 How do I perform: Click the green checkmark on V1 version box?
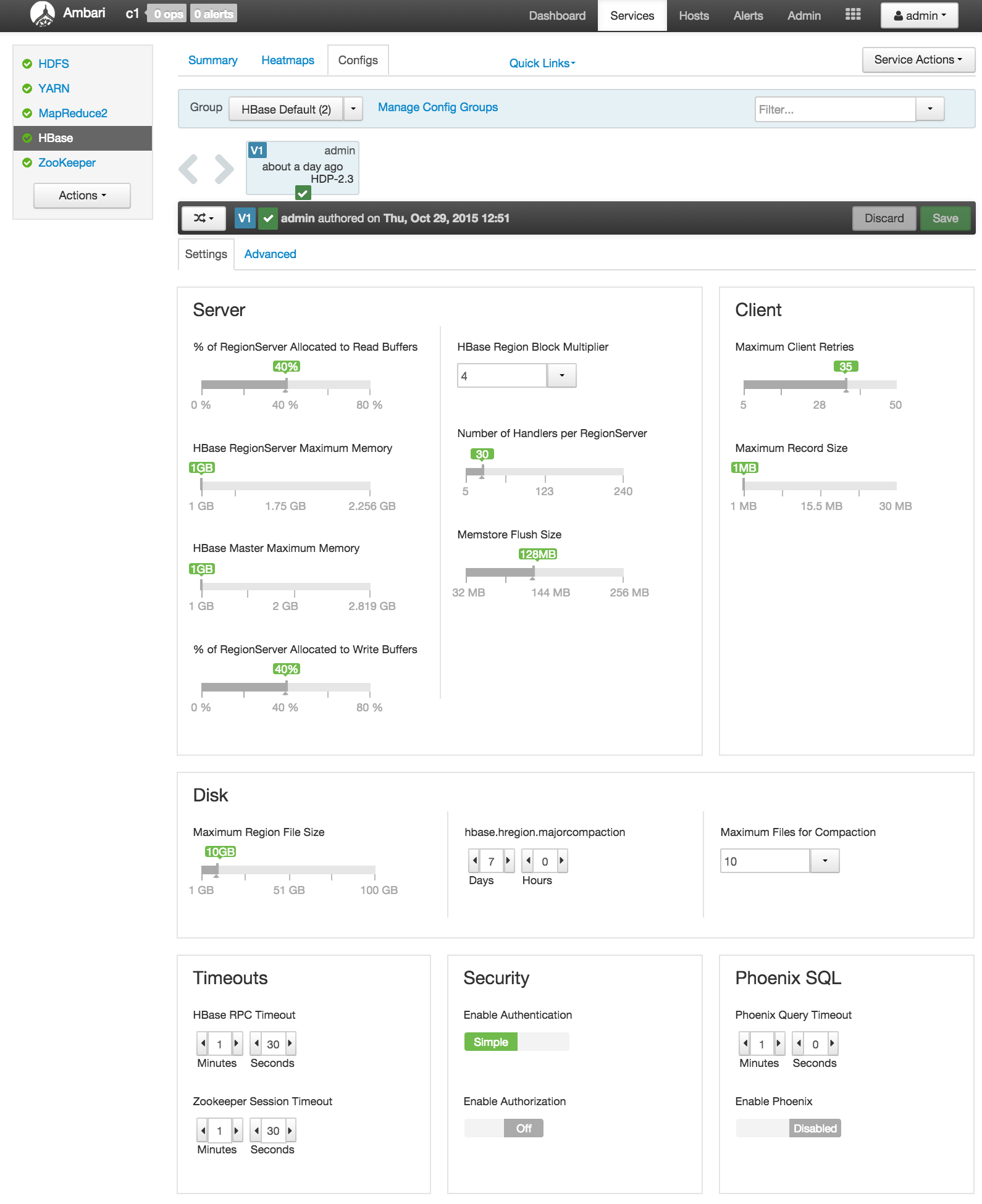pos(303,193)
